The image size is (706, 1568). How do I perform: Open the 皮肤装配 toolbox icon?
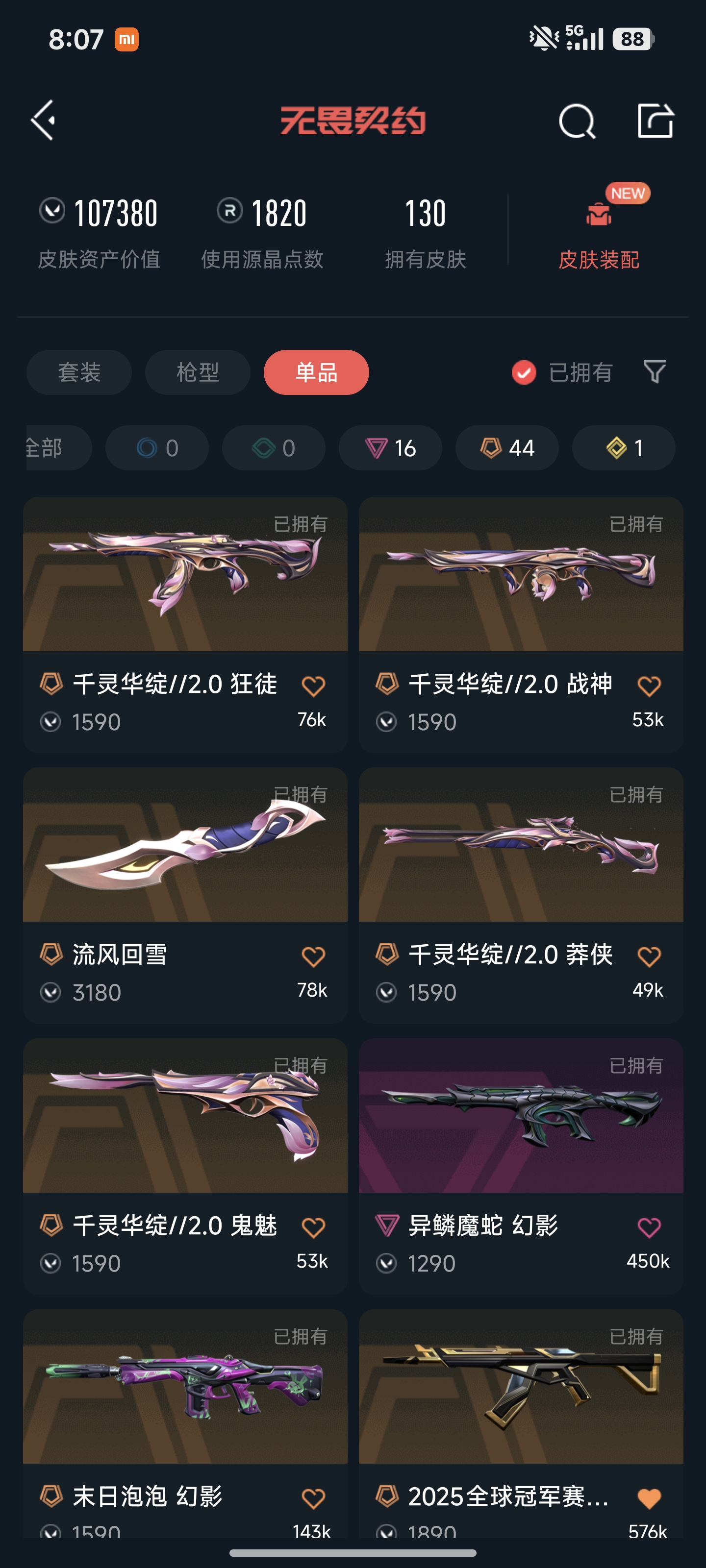pyautogui.click(x=599, y=214)
